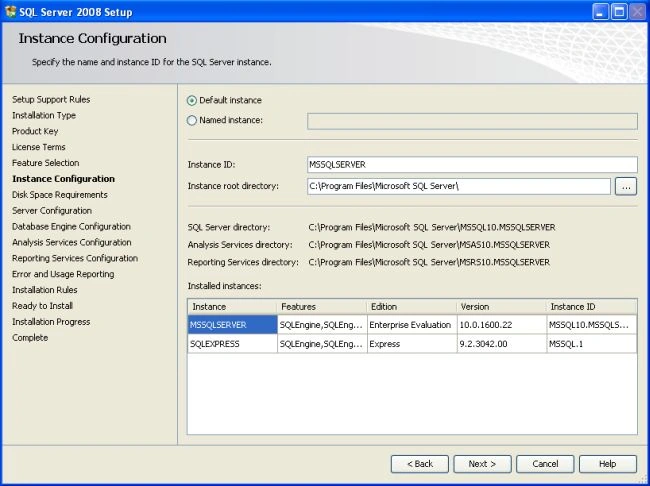650x486 pixels.
Task: Select the Default instance radio button
Action: [192, 100]
